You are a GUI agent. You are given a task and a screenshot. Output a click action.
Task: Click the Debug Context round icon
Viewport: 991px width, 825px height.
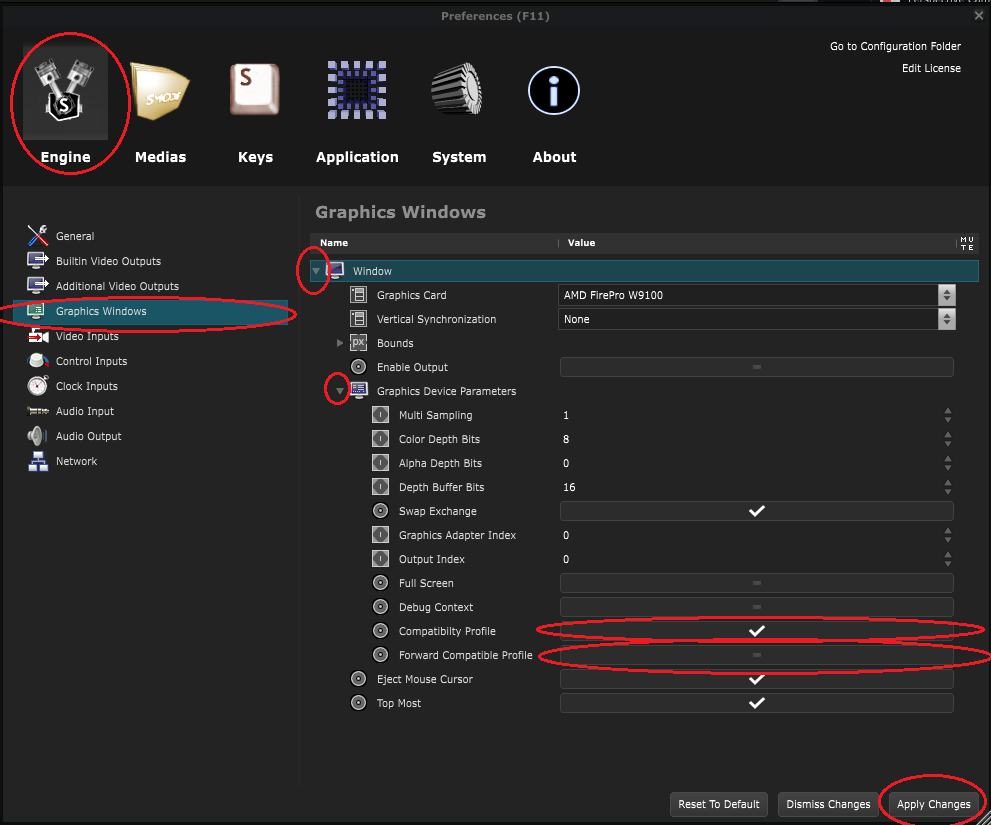pos(380,607)
